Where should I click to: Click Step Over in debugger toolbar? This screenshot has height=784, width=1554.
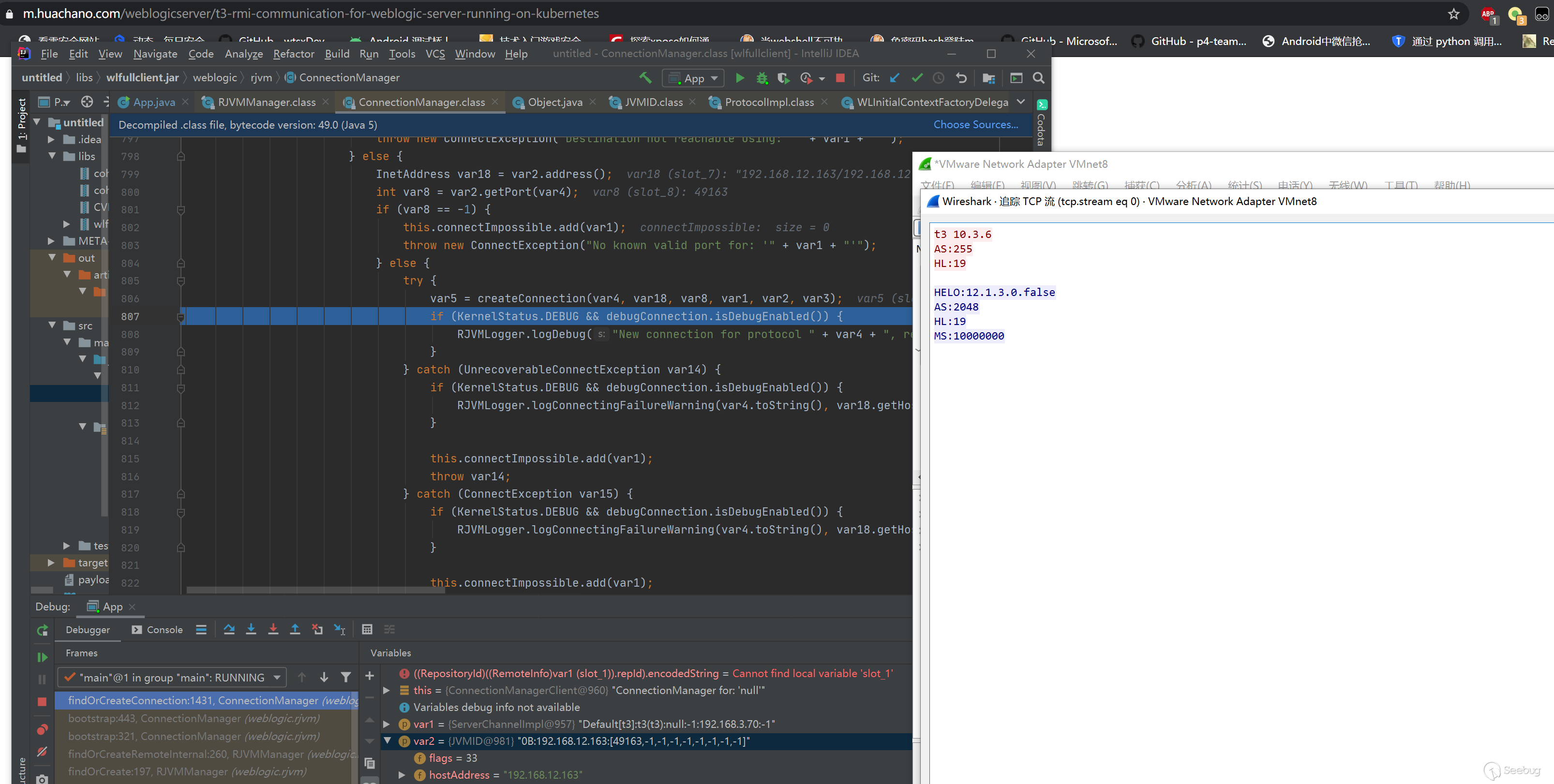point(229,629)
